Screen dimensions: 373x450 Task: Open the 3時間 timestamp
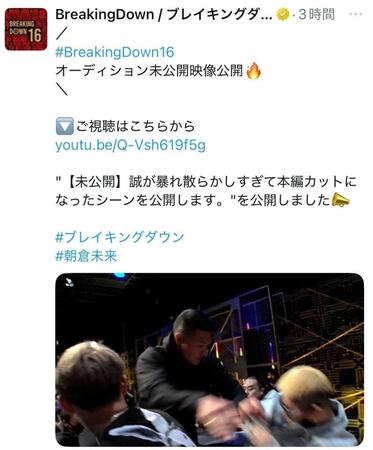[317, 15]
